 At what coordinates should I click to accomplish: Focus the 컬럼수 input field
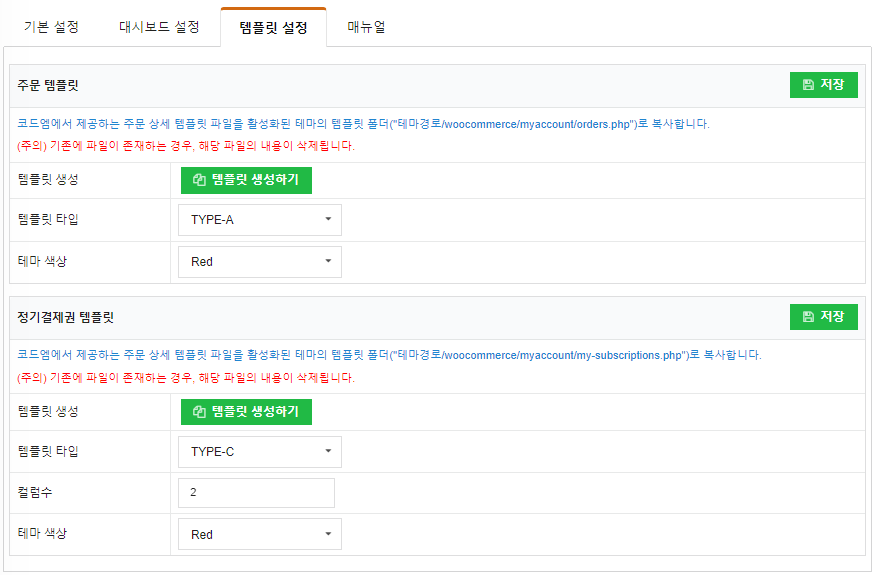pyautogui.click(x=256, y=493)
